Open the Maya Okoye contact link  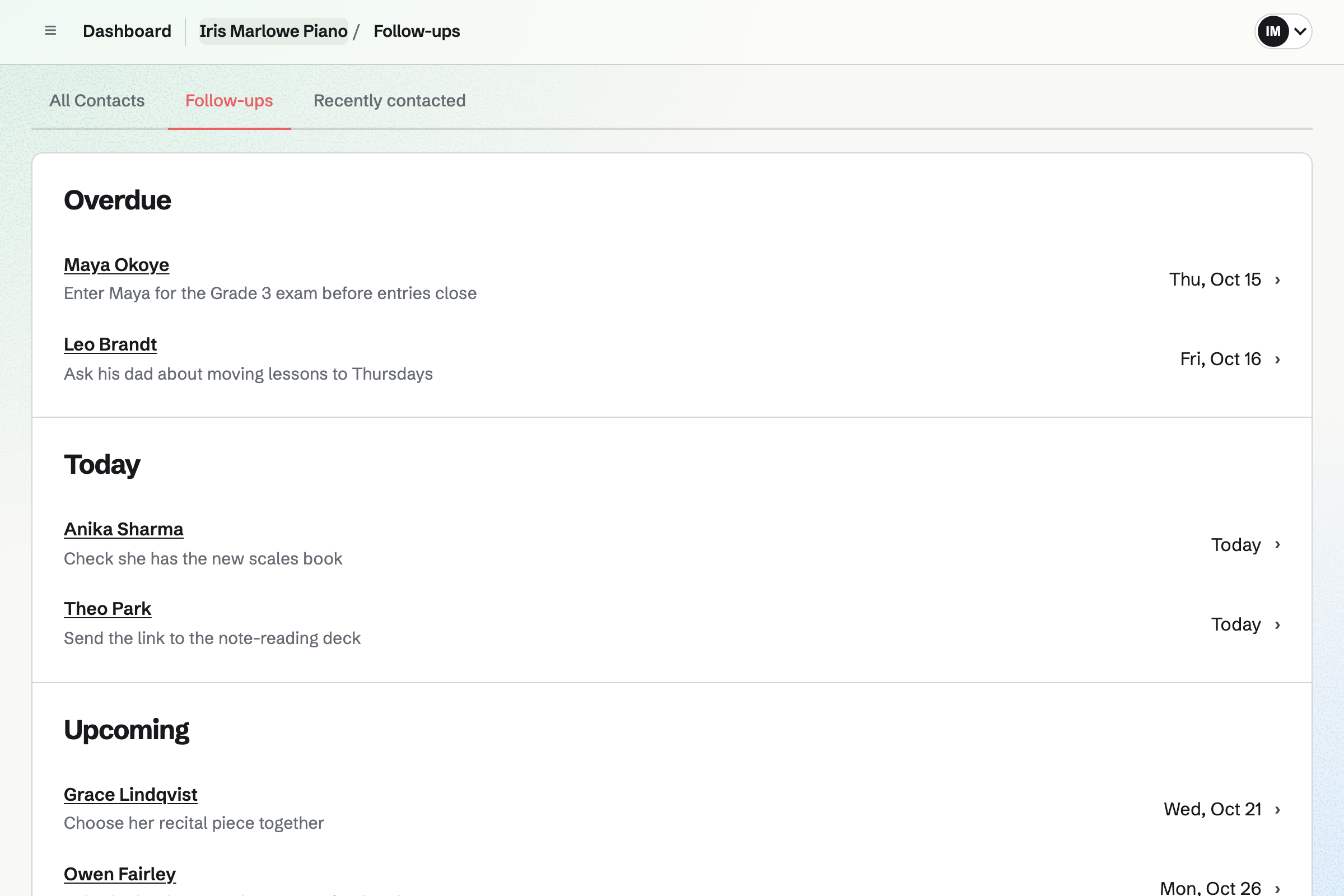tap(116, 265)
